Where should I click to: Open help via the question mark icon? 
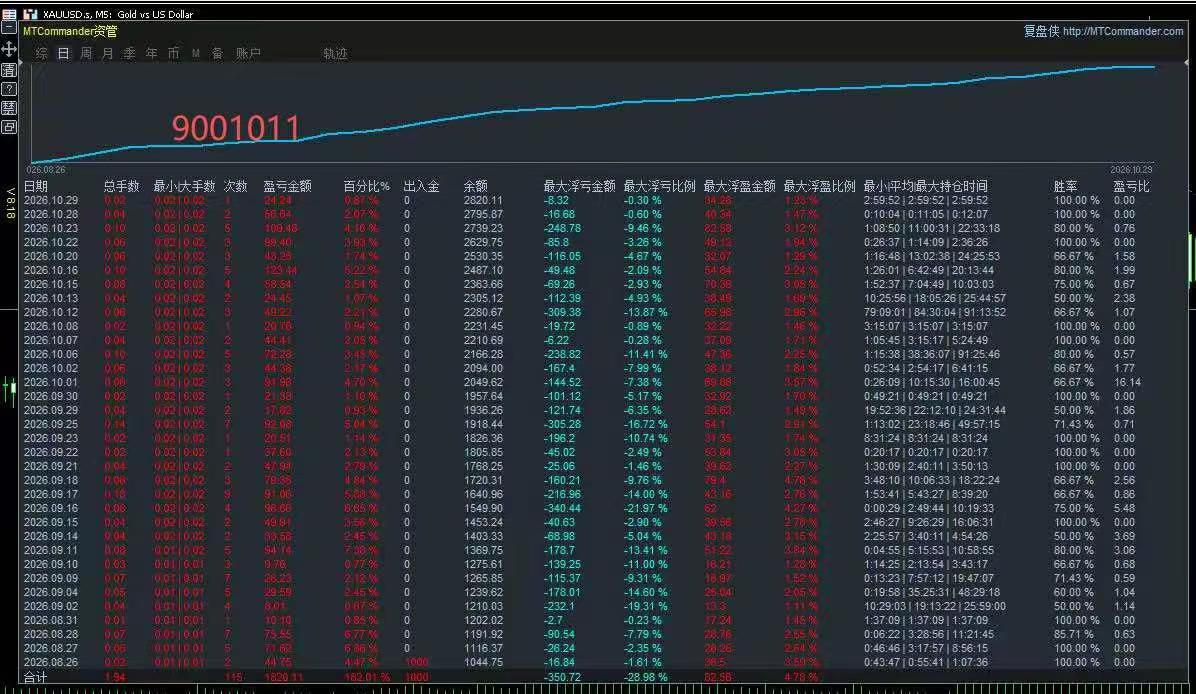point(9,89)
